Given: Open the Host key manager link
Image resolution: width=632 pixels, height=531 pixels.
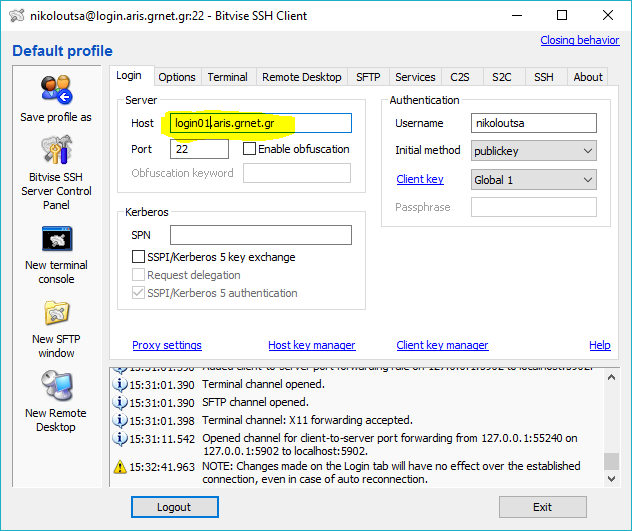Looking at the screenshot, I should click(x=311, y=345).
